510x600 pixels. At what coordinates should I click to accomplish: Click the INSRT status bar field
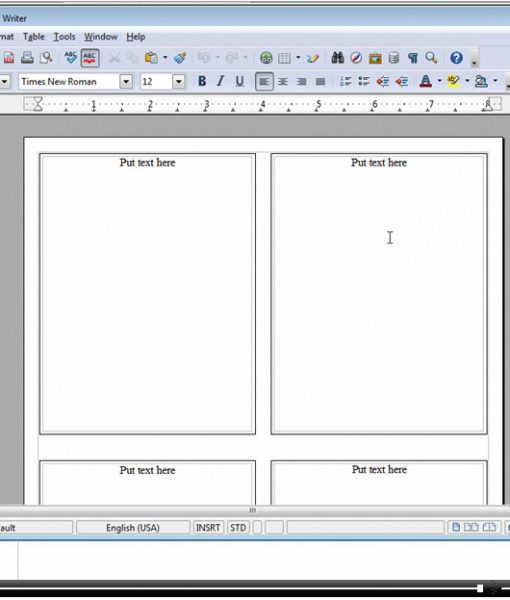click(208, 528)
